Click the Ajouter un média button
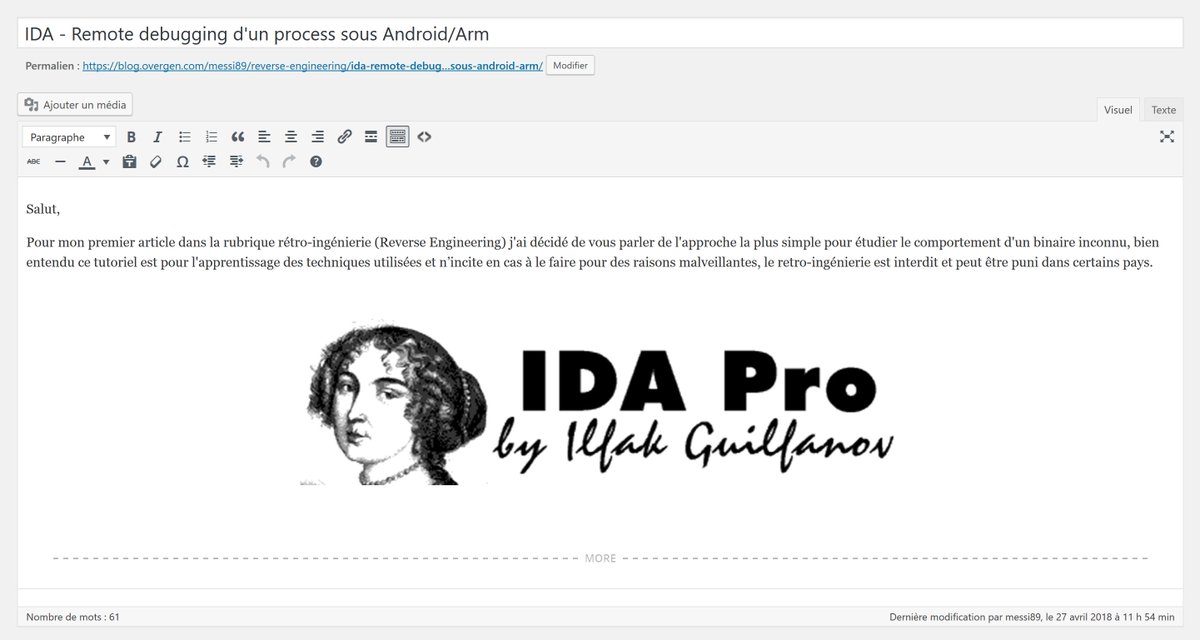Viewport: 1200px width, 640px height. pyautogui.click(x=75, y=104)
